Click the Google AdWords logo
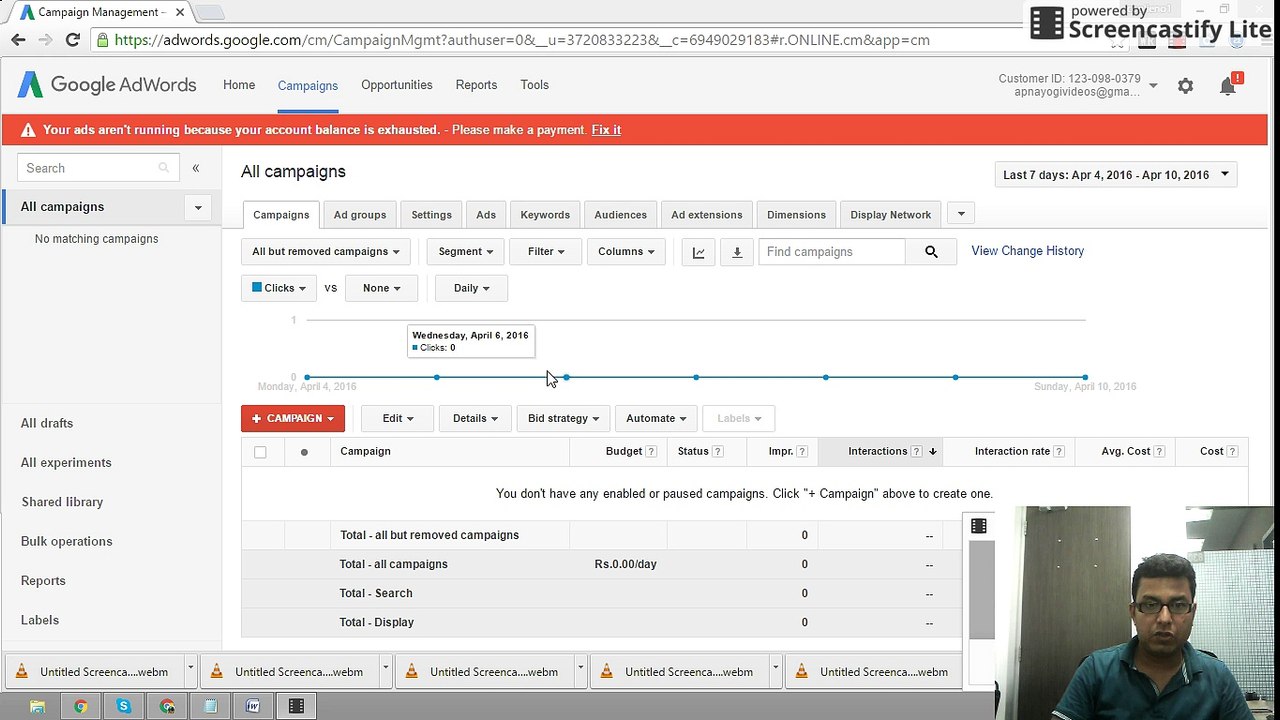The image size is (1280, 720). (x=107, y=85)
